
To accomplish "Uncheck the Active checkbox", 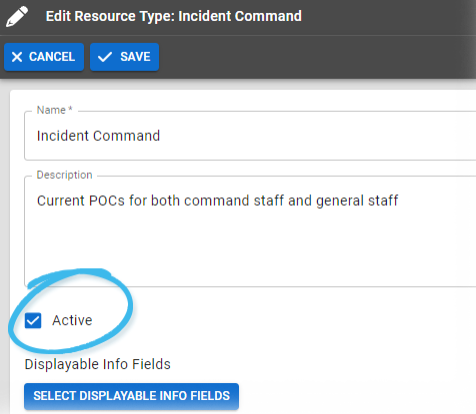I will (33, 321).
